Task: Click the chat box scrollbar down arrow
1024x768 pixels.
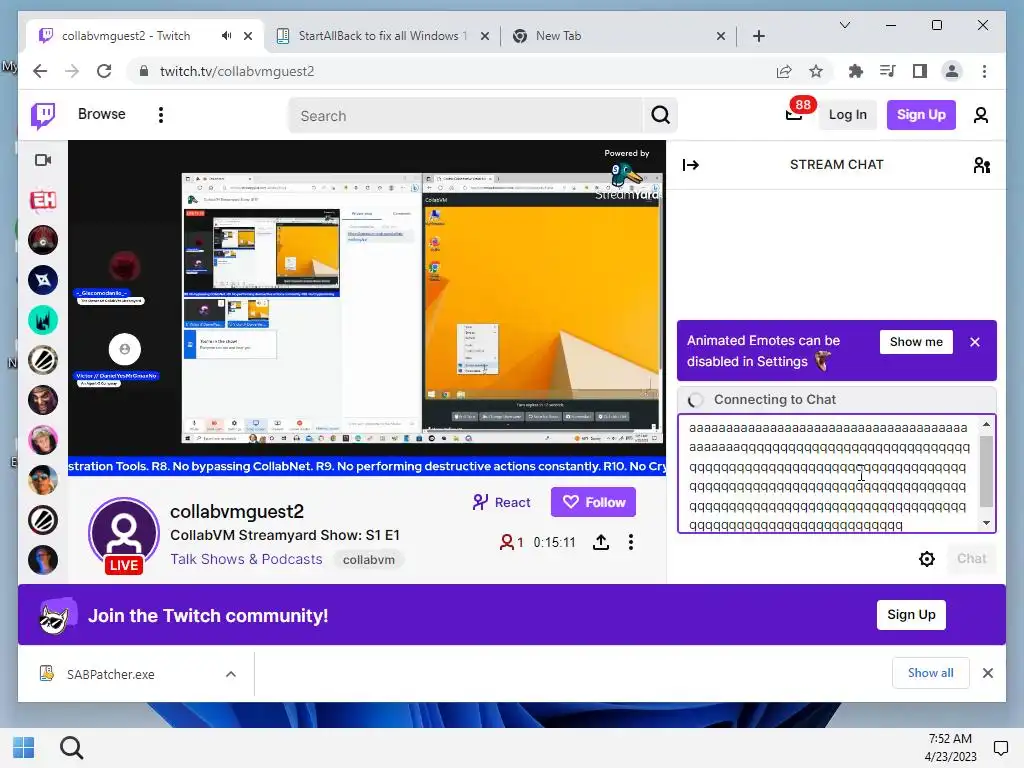Action: [986, 522]
